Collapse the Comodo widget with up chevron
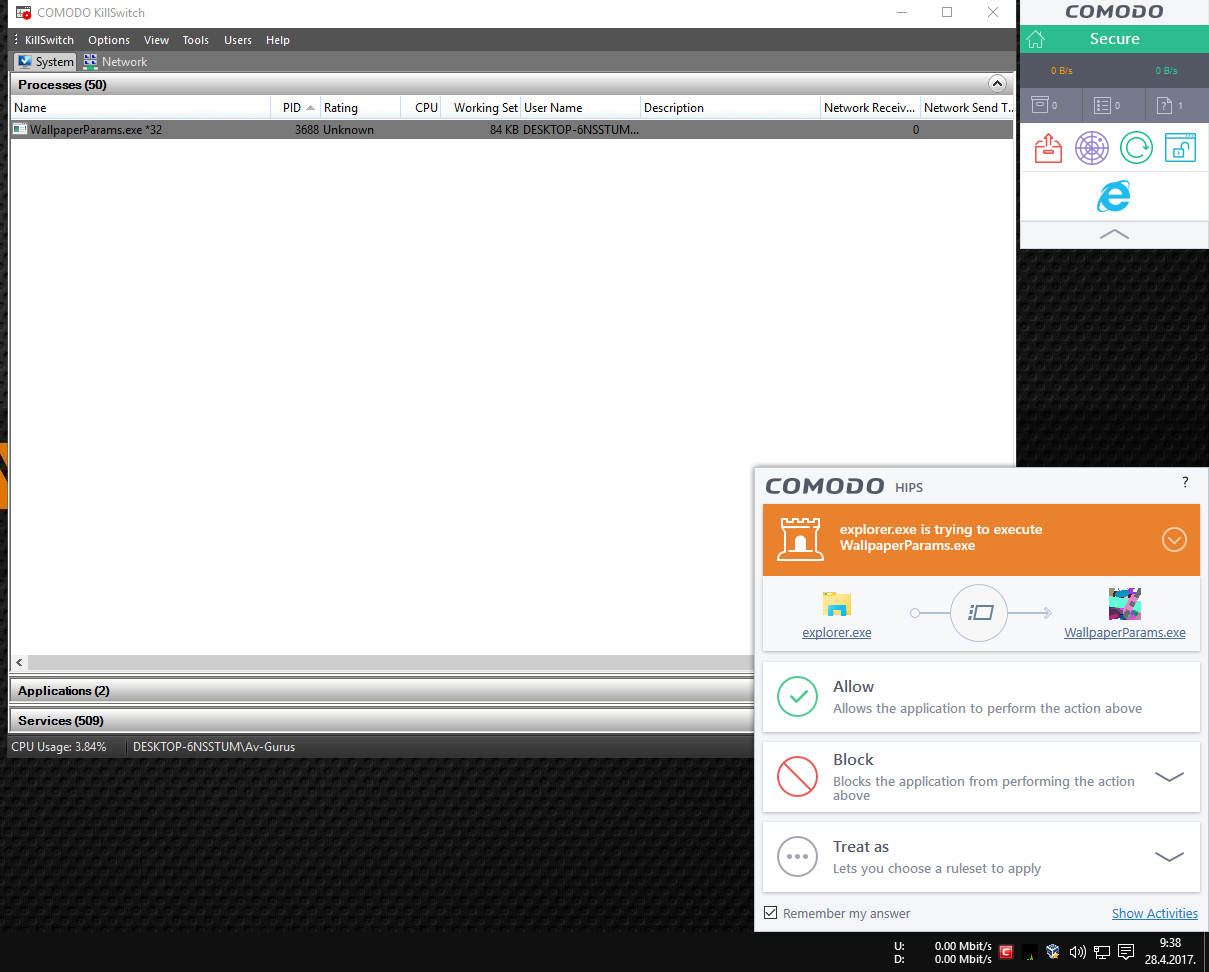 click(1114, 234)
